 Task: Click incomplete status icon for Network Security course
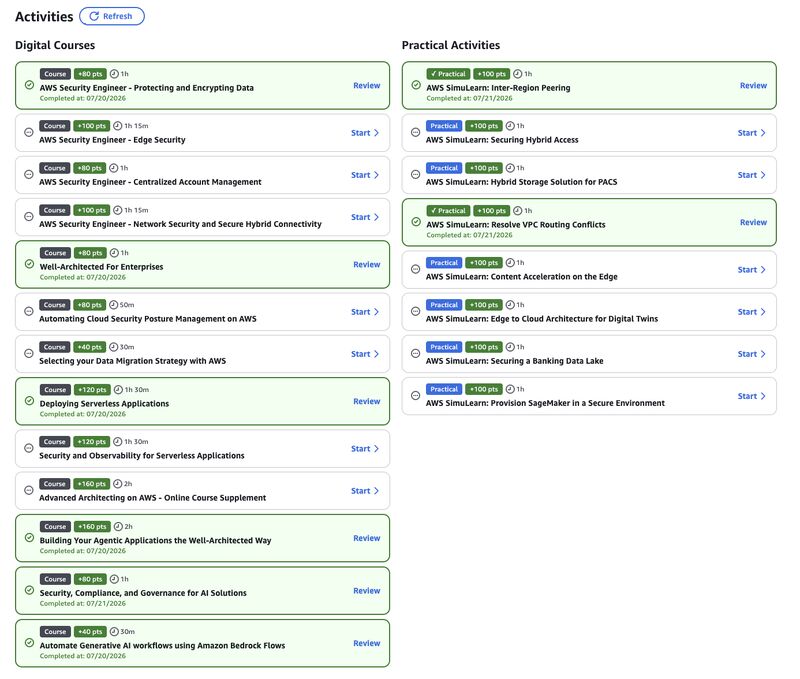click(29, 216)
